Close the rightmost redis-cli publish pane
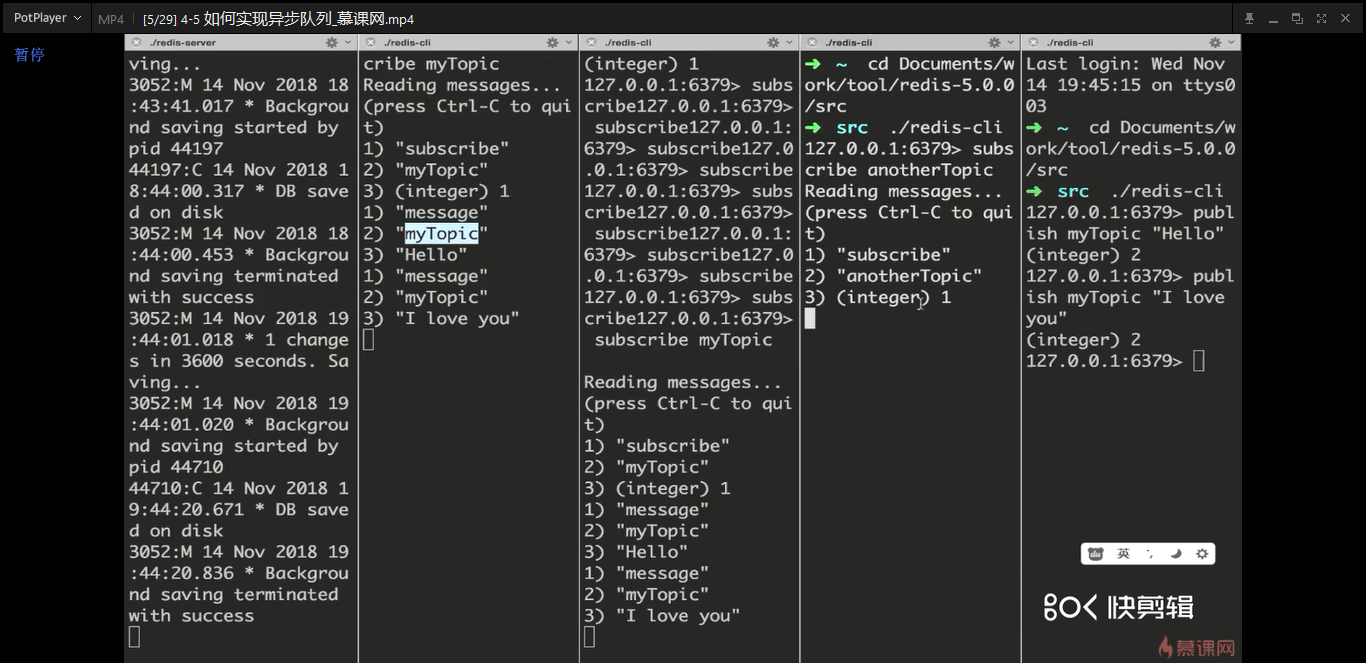 [x=1033, y=43]
